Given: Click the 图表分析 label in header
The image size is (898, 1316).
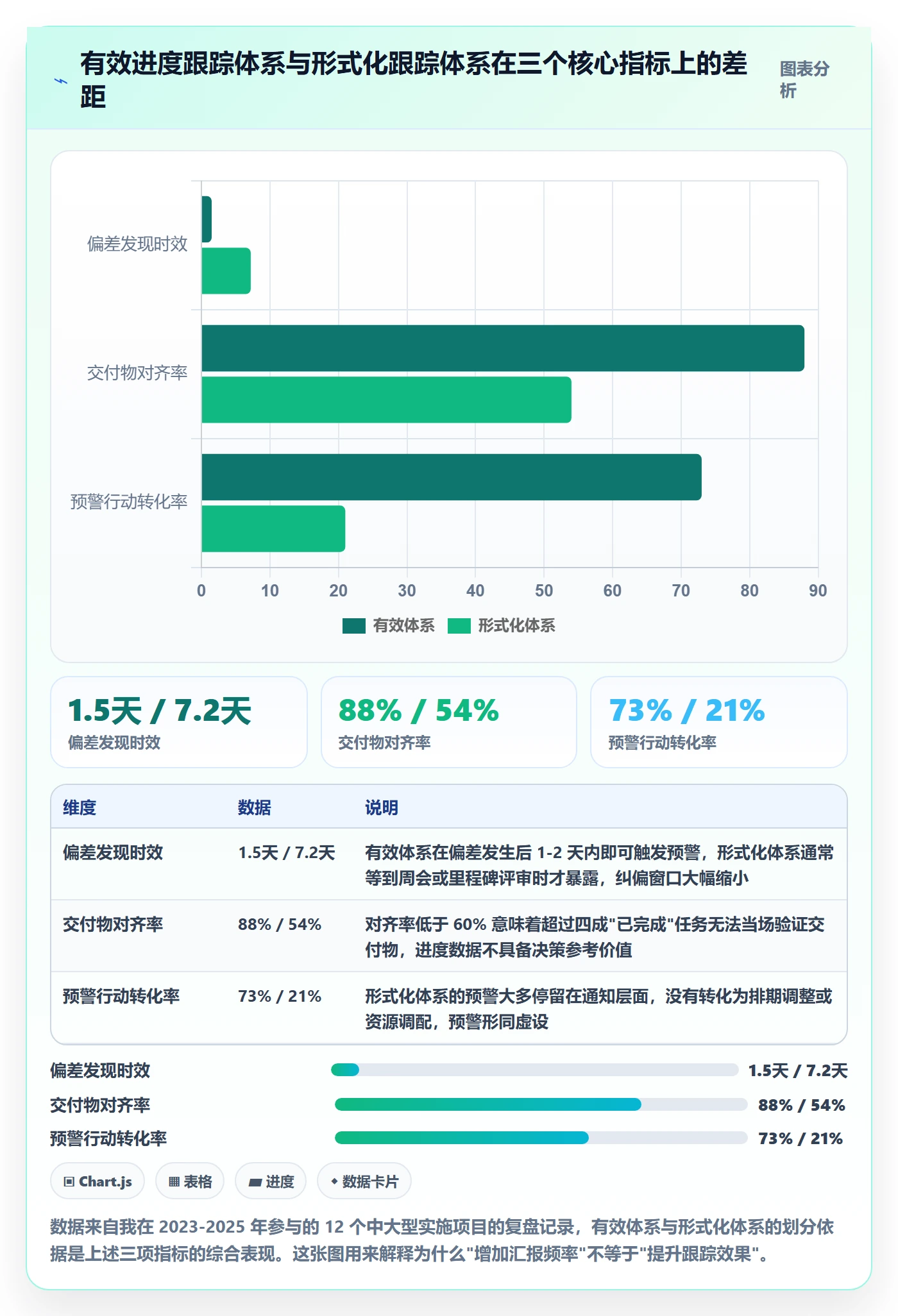Looking at the screenshot, I should (x=804, y=80).
